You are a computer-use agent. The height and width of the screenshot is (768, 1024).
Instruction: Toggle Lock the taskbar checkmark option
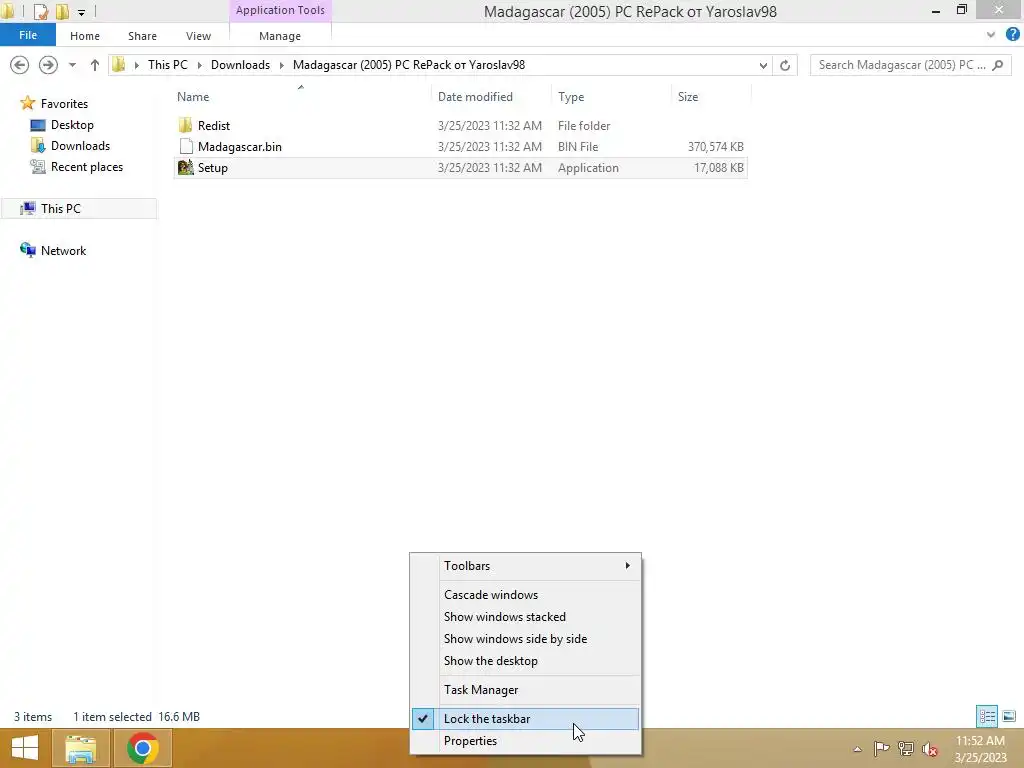[526, 718]
